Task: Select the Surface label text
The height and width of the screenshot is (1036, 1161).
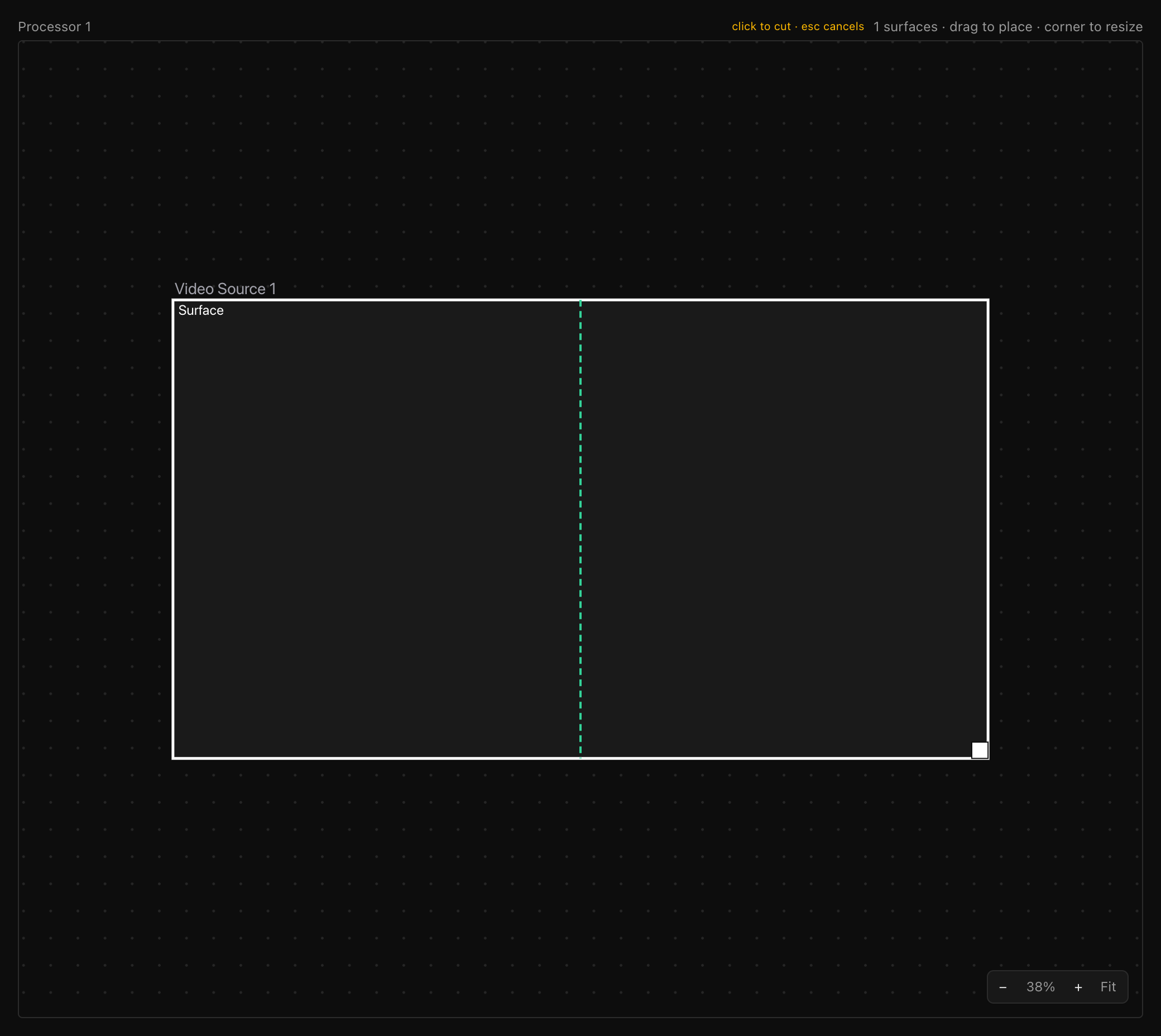Action: (201, 310)
